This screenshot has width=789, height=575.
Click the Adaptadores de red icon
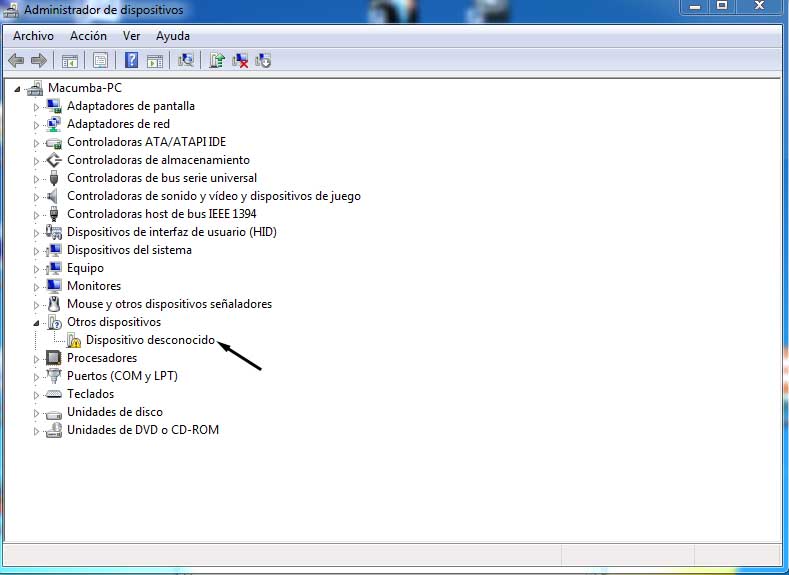[x=53, y=124]
